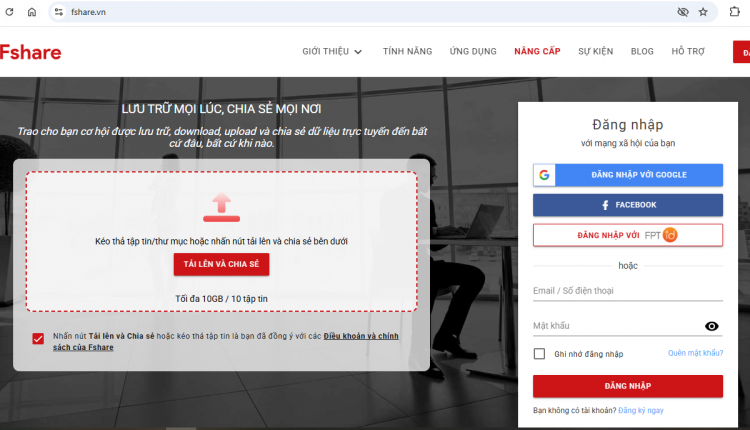Screen dimensions: 750x430
Task: Sign in with ĐĂNG NHẬP VỚI GOOGLE button
Action: click(x=628, y=175)
